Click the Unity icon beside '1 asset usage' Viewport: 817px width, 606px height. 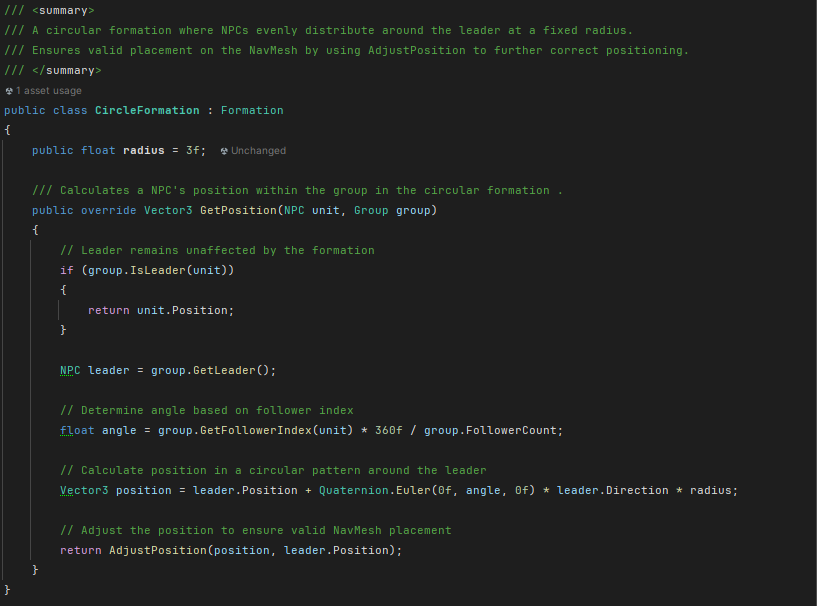(9, 90)
